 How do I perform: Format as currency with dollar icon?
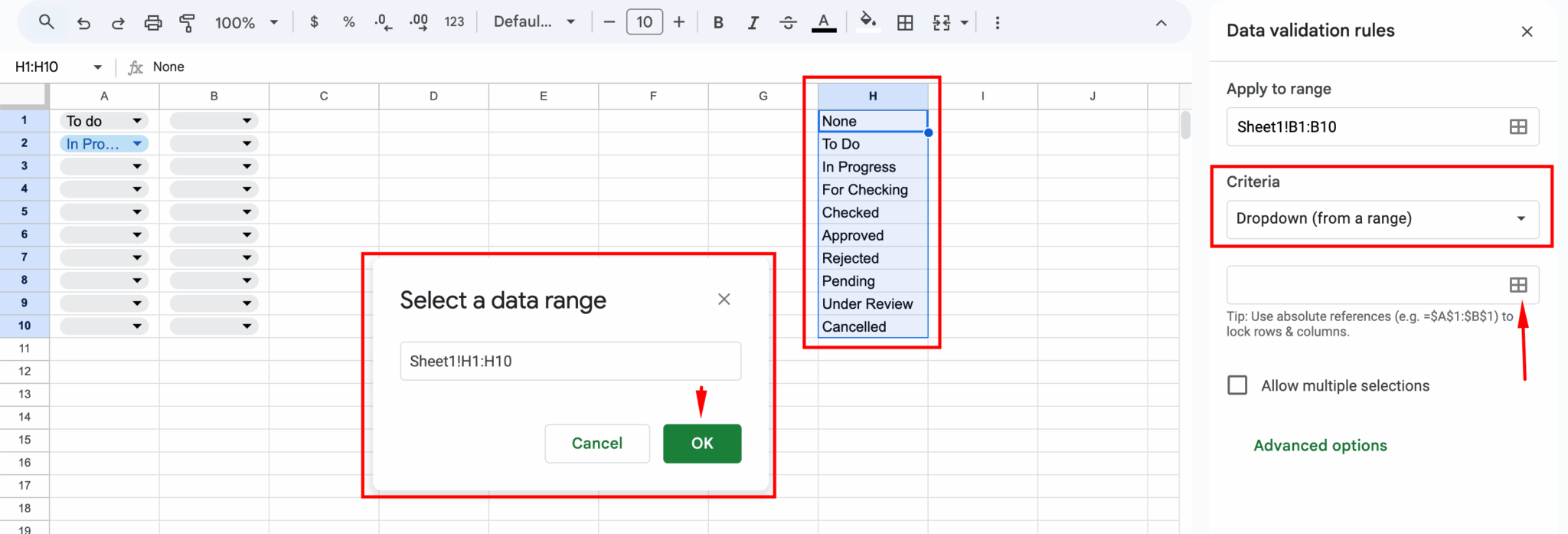pos(314,22)
